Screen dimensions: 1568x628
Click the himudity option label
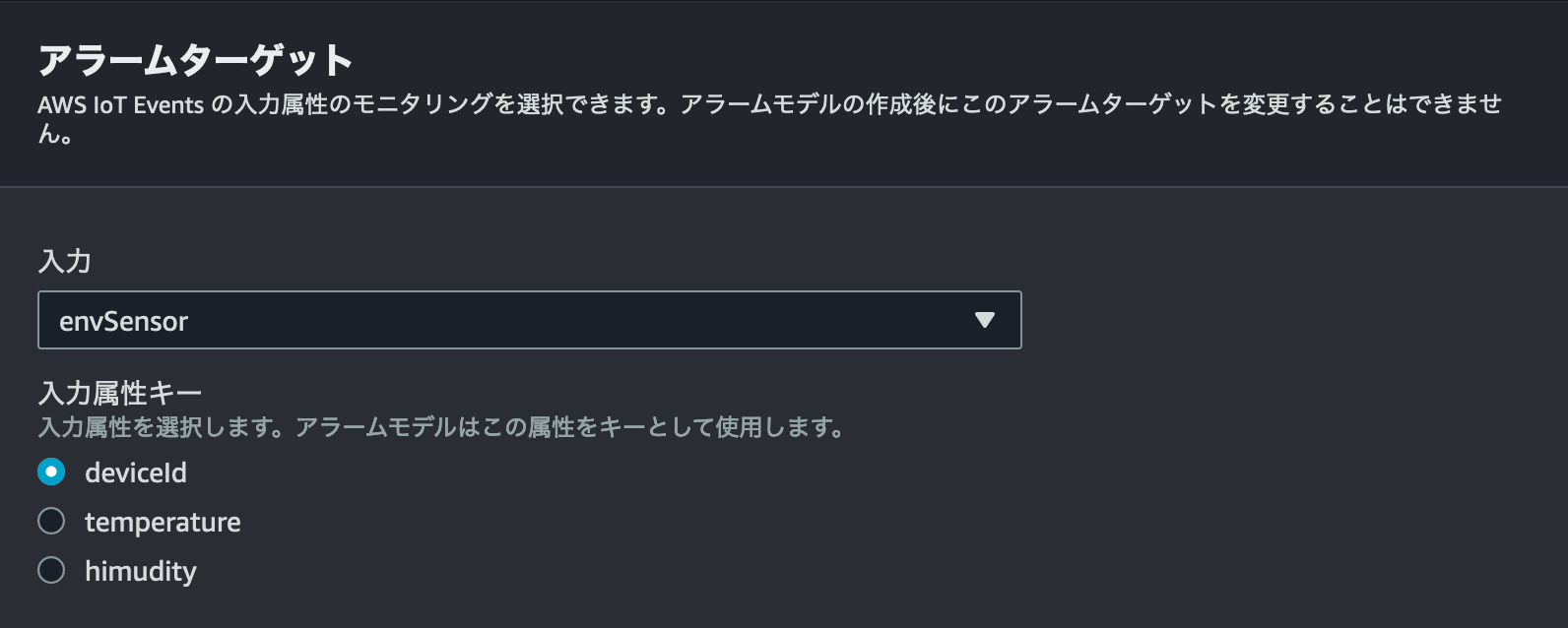tap(141, 571)
